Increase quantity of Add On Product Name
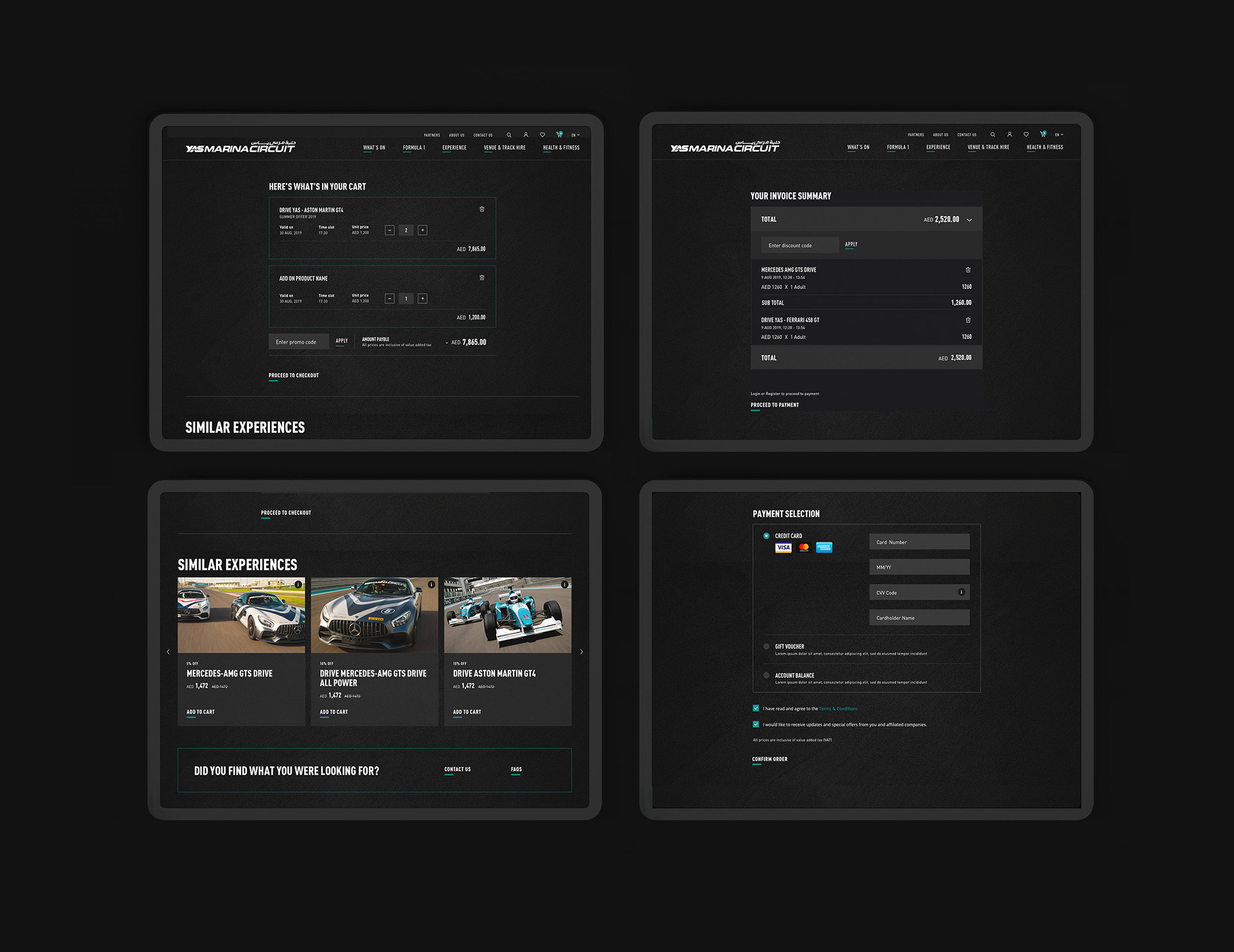 point(422,298)
